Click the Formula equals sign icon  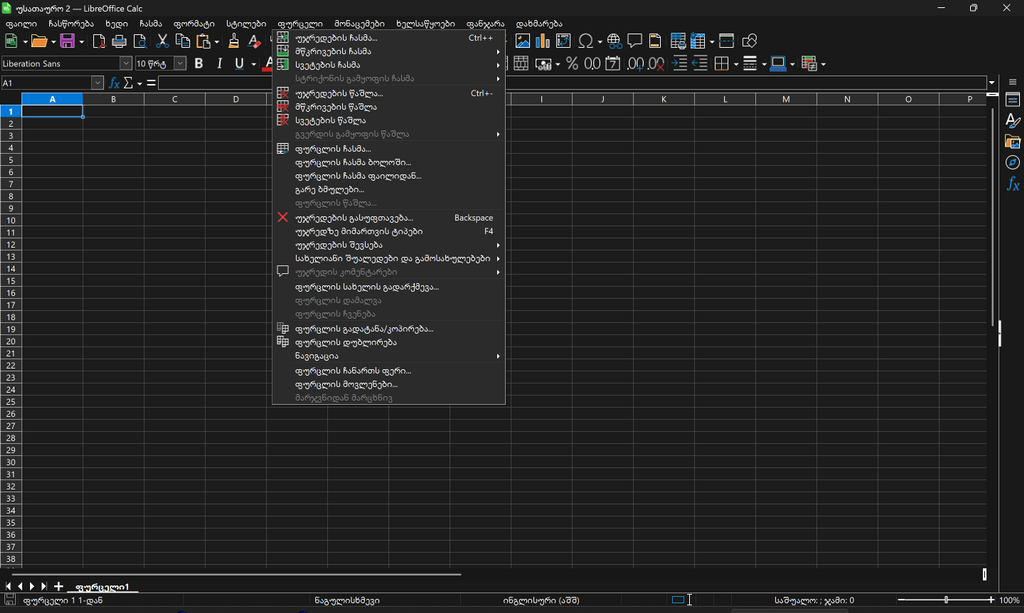pyautogui.click(x=151, y=83)
